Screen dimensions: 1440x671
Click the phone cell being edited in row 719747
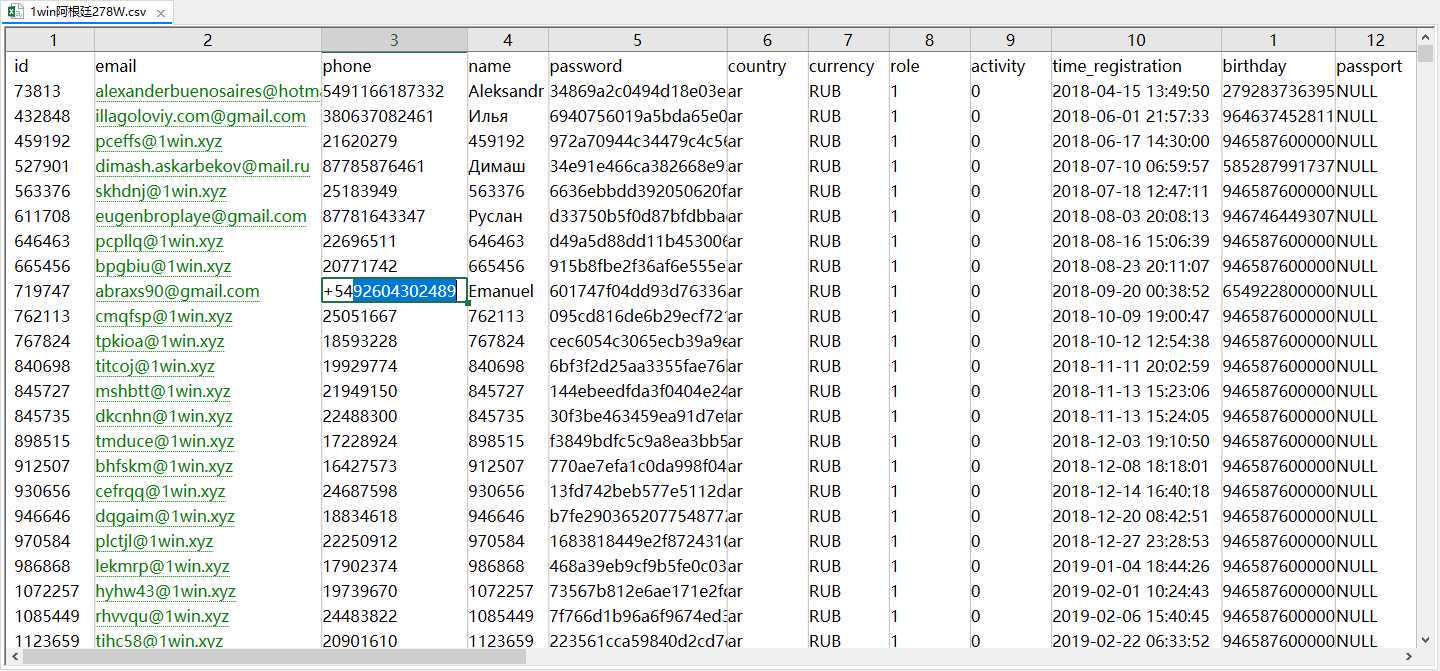pos(394,291)
